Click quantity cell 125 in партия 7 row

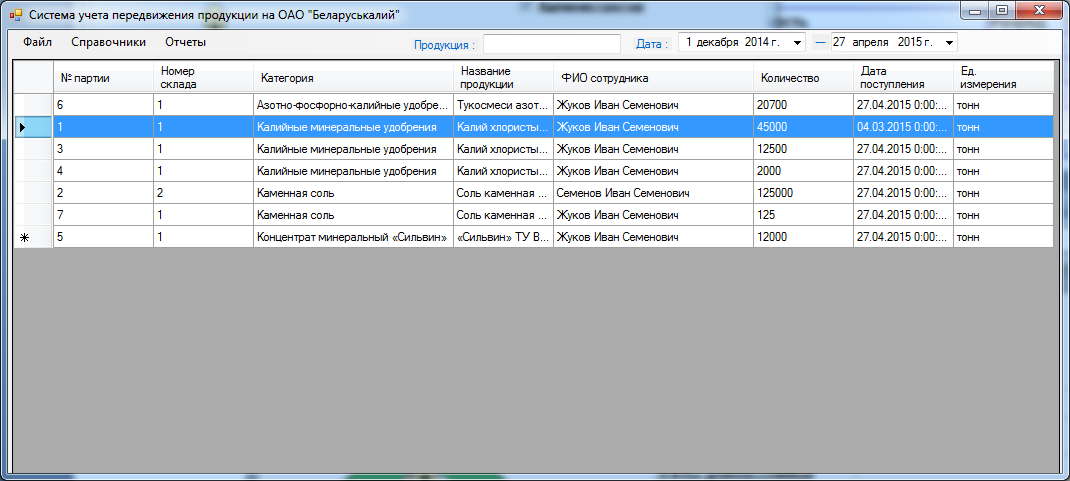[803, 216]
